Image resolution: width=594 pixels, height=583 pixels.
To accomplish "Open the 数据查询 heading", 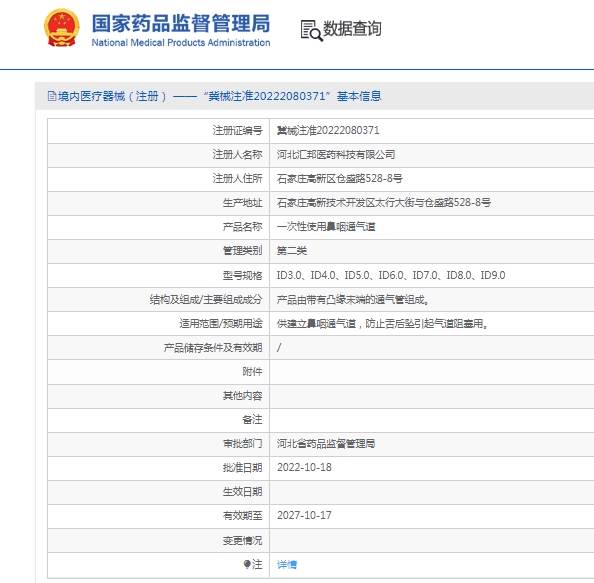I will click(352, 29).
